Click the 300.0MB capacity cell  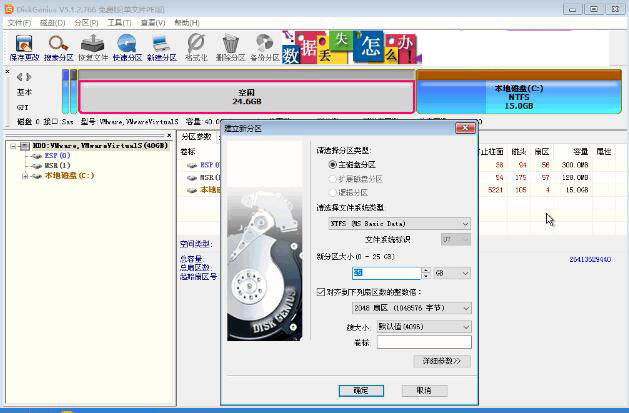coord(575,165)
